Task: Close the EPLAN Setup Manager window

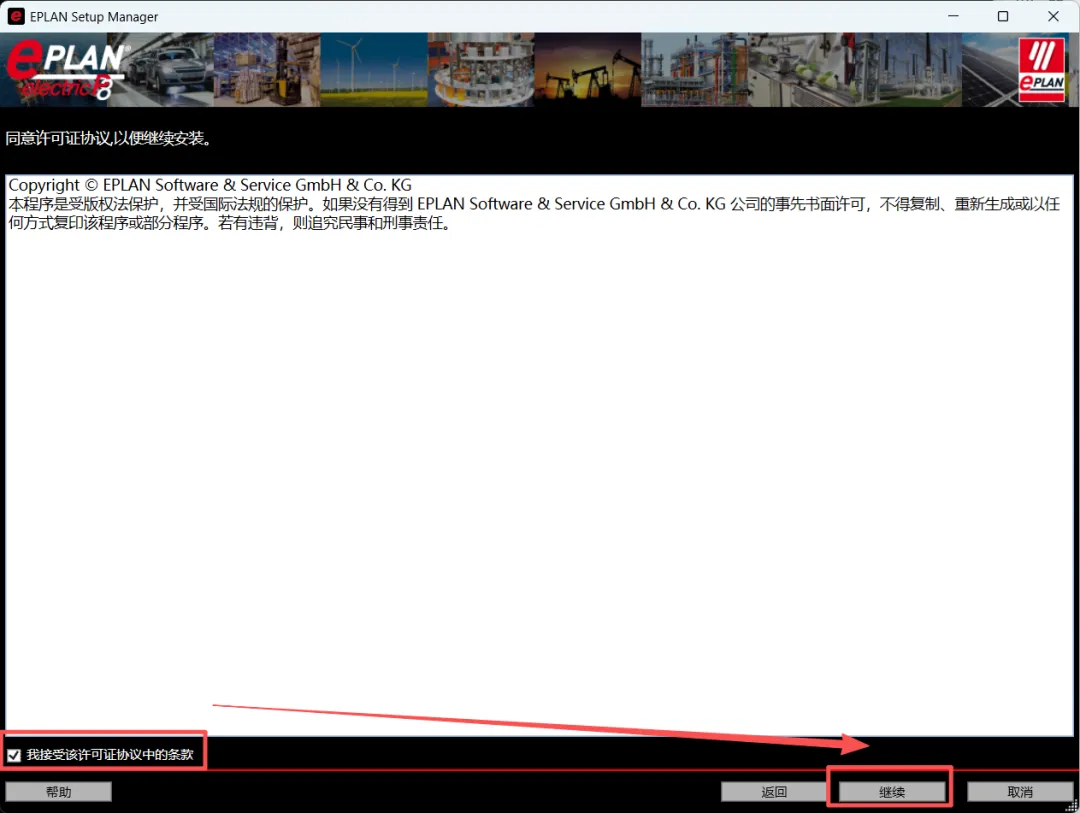Action: pyautogui.click(x=1053, y=16)
